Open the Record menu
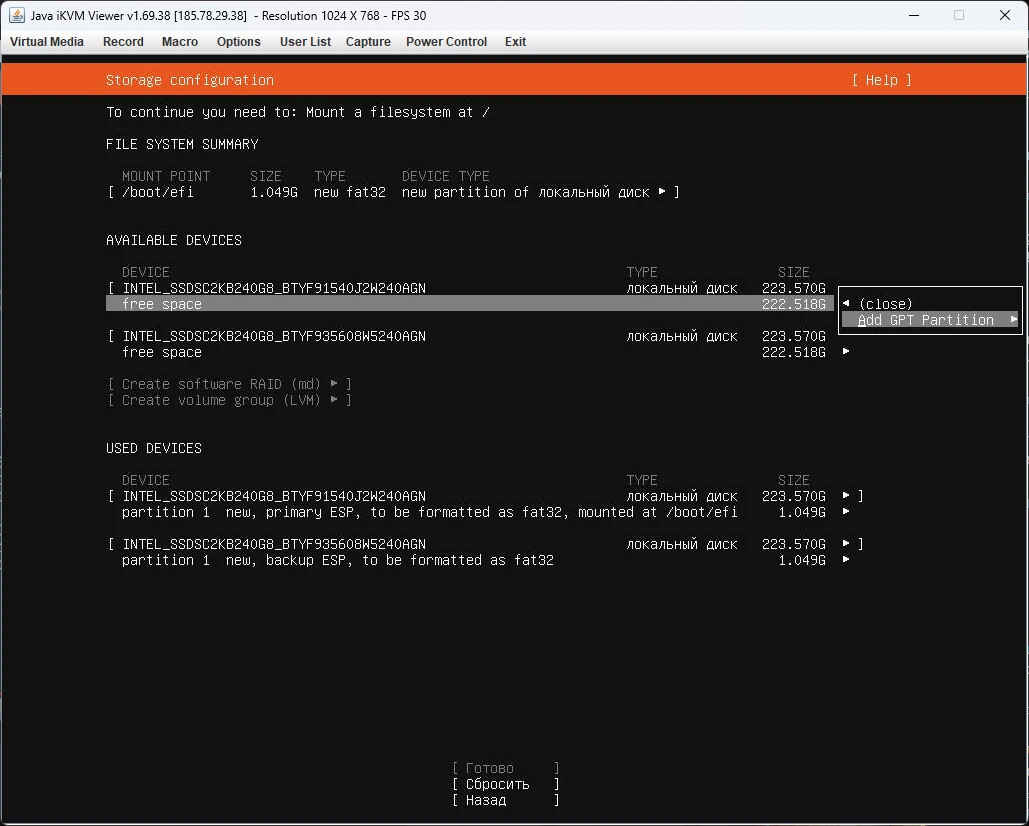Image resolution: width=1029 pixels, height=826 pixels. pyautogui.click(x=123, y=42)
